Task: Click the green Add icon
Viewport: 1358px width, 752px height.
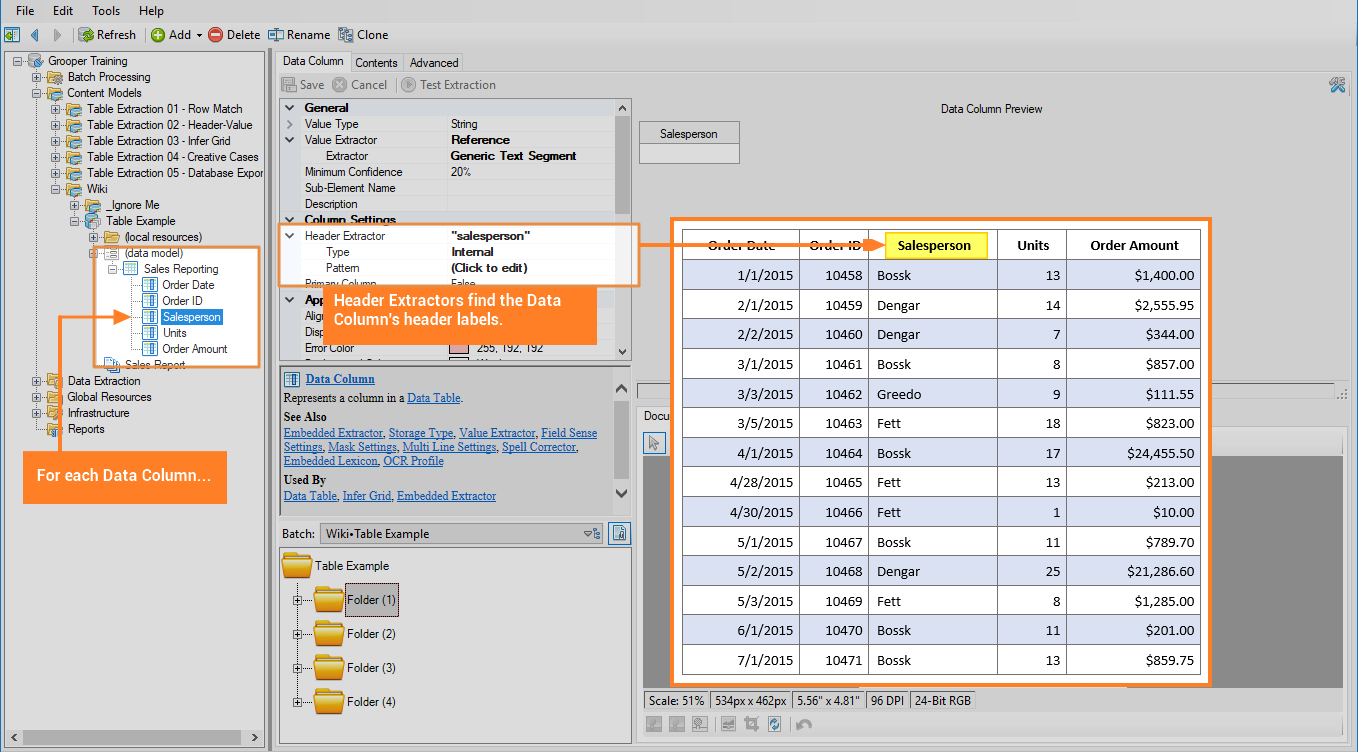Action: pos(158,35)
